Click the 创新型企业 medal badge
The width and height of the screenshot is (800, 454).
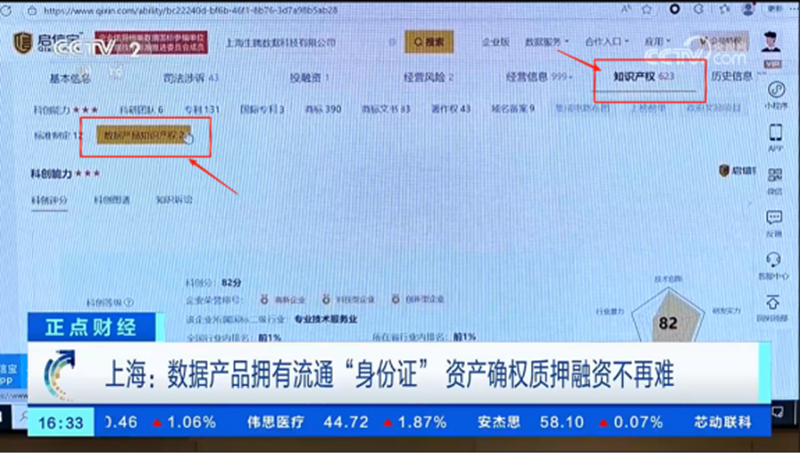418,299
